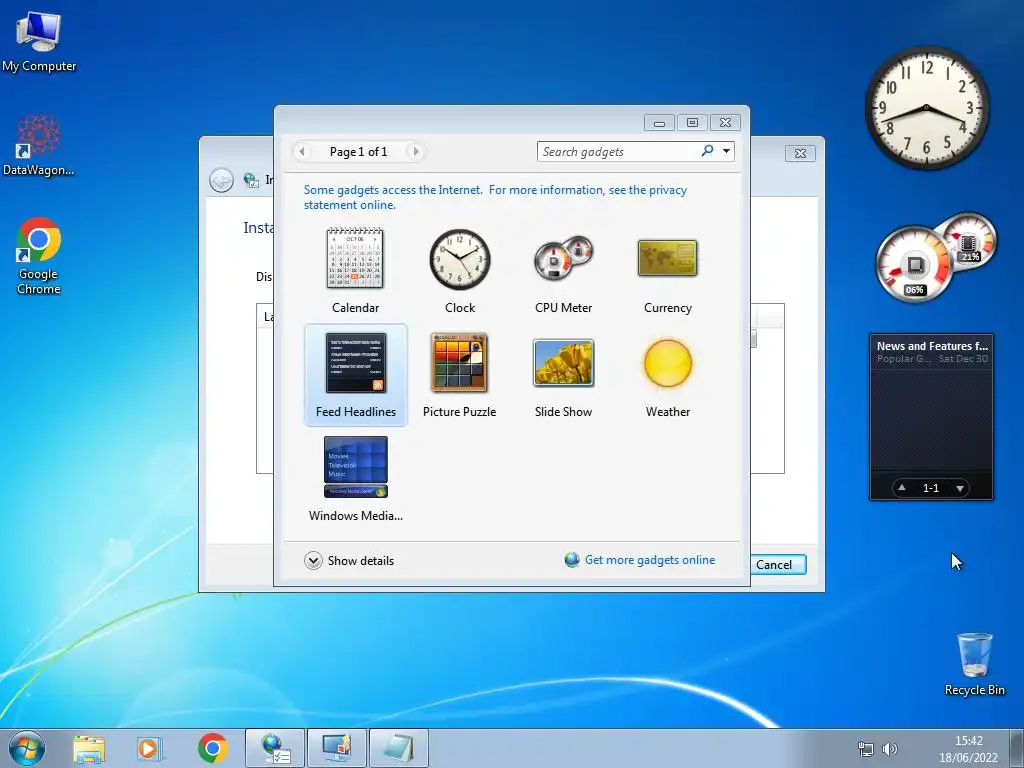This screenshot has width=1024, height=768.
Task: Open My Computer desktop icon
Action: (39, 41)
